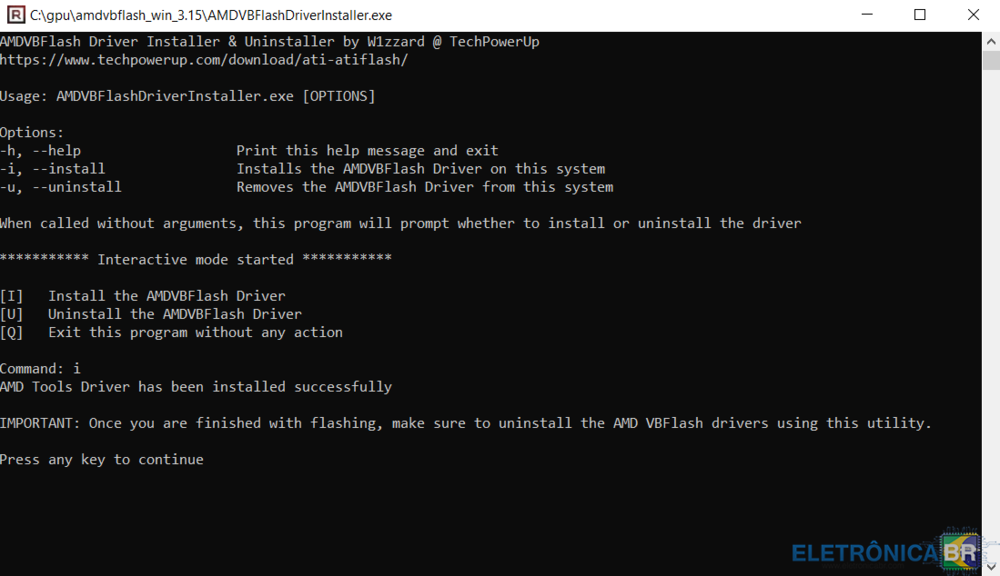The height and width of the screenshot is (576, 1000).
Task: Click the "-h, --help" option text
Action: [x=40, y=150]
